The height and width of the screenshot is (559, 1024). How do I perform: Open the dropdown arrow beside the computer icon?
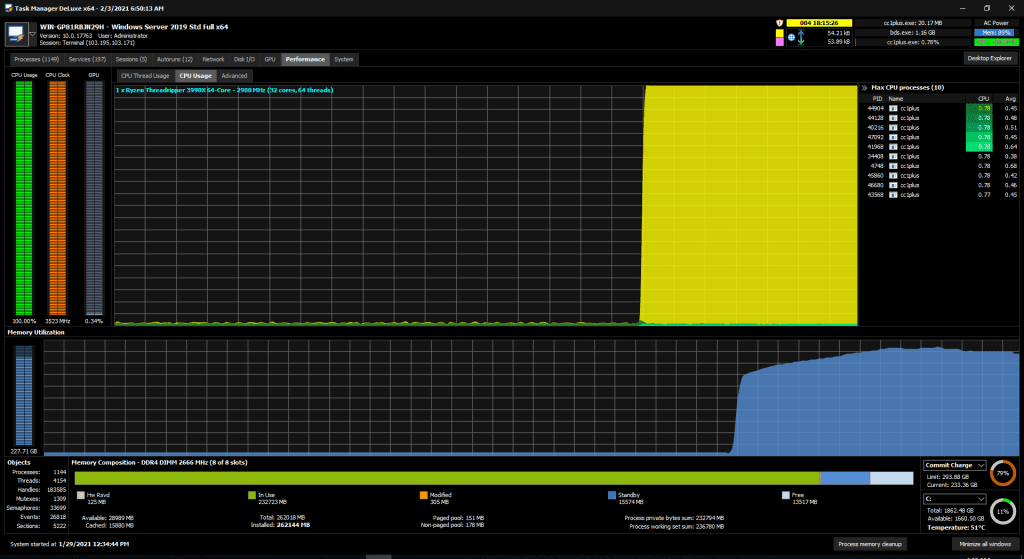[x=33, y=35]
